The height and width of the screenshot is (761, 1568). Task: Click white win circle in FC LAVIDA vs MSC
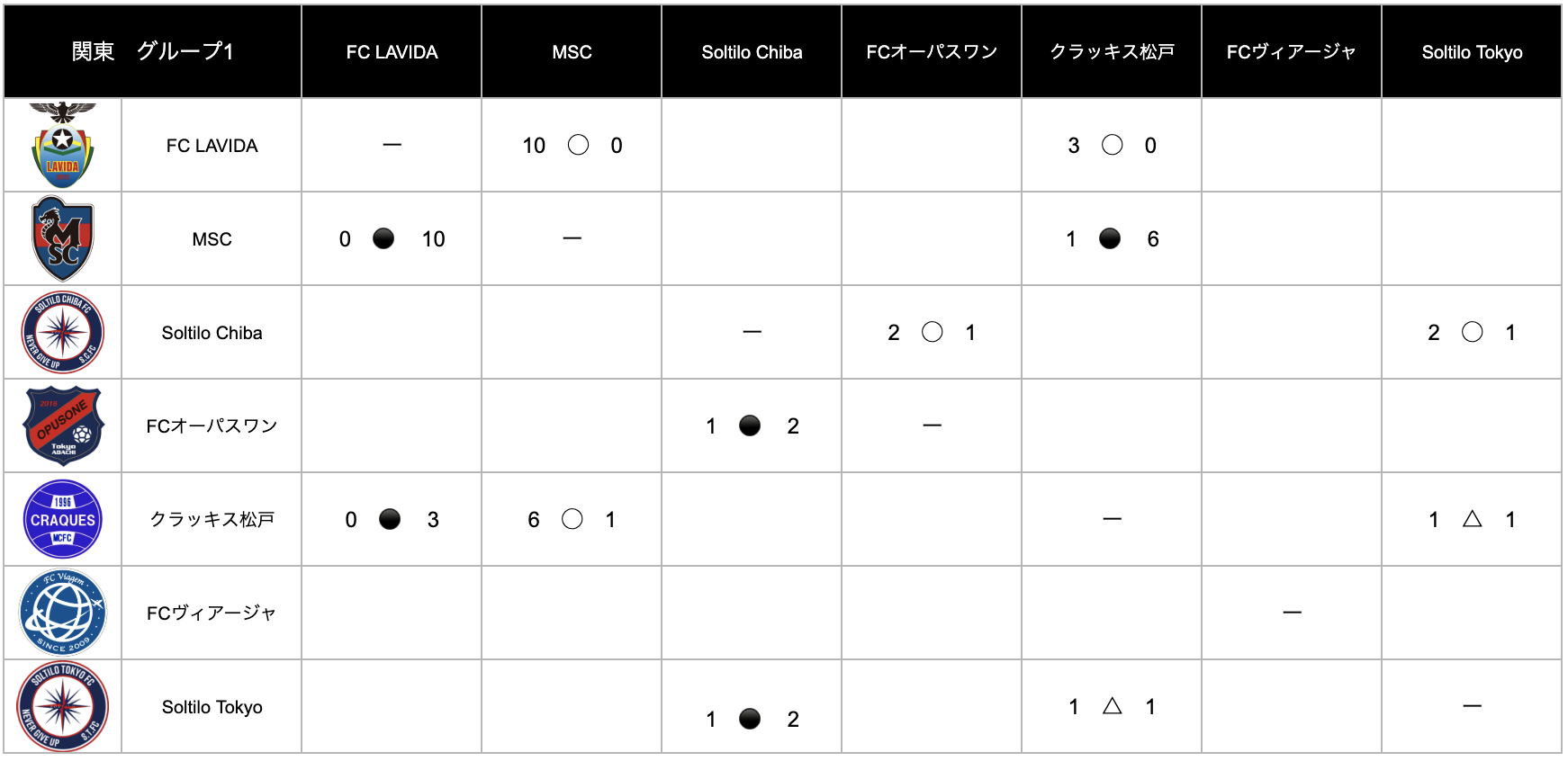pos(578,145)
